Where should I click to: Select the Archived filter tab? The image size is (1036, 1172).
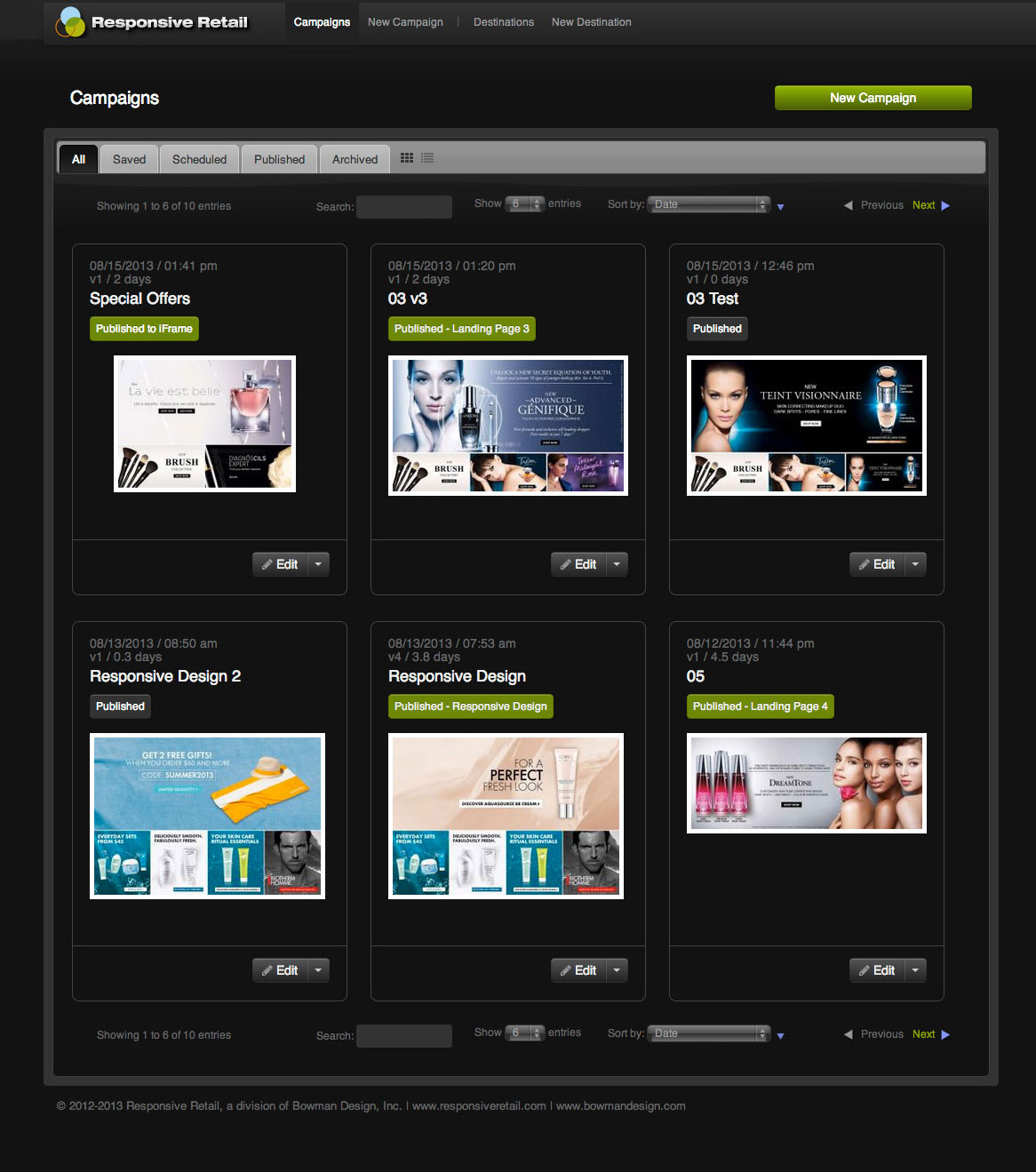click(x=355, y=159)
